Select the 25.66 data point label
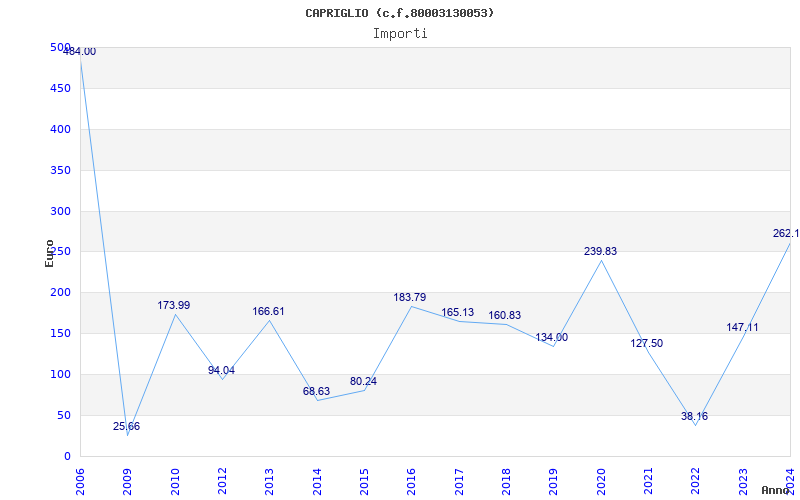Image resolution: width=800 pixels, height=500 pixels. tap(127, 427)
